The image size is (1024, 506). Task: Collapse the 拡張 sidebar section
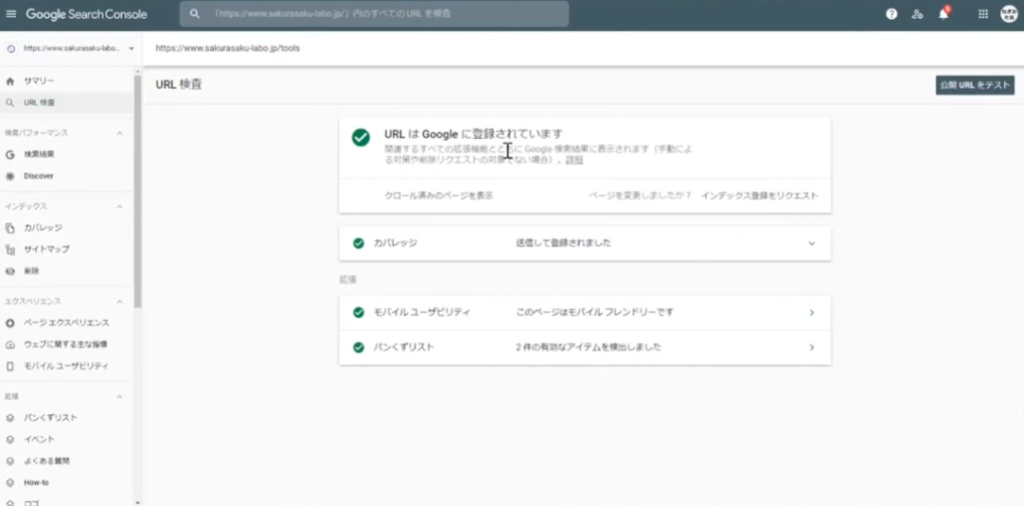tap(120, 396)
